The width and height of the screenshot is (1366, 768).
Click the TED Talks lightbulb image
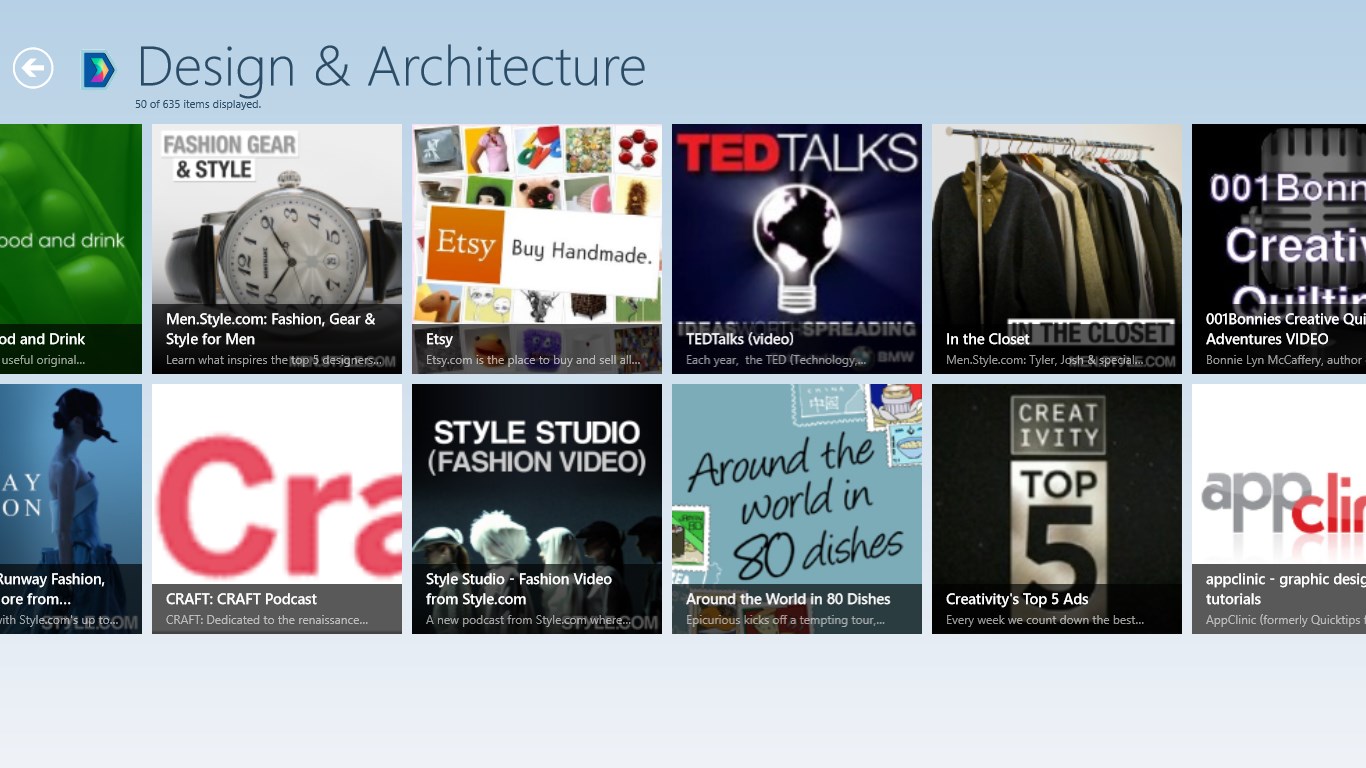pos(797,240)
